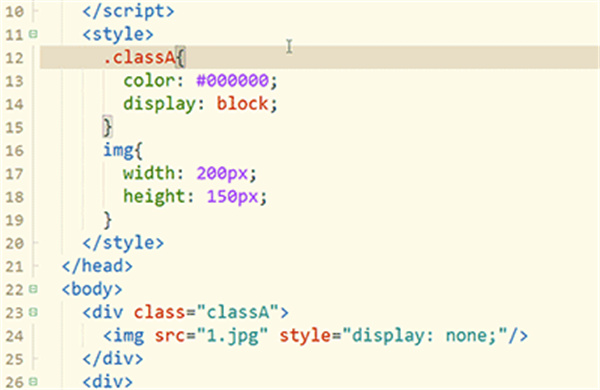Collapse the div classA fold marker

(x=33, y=312)
